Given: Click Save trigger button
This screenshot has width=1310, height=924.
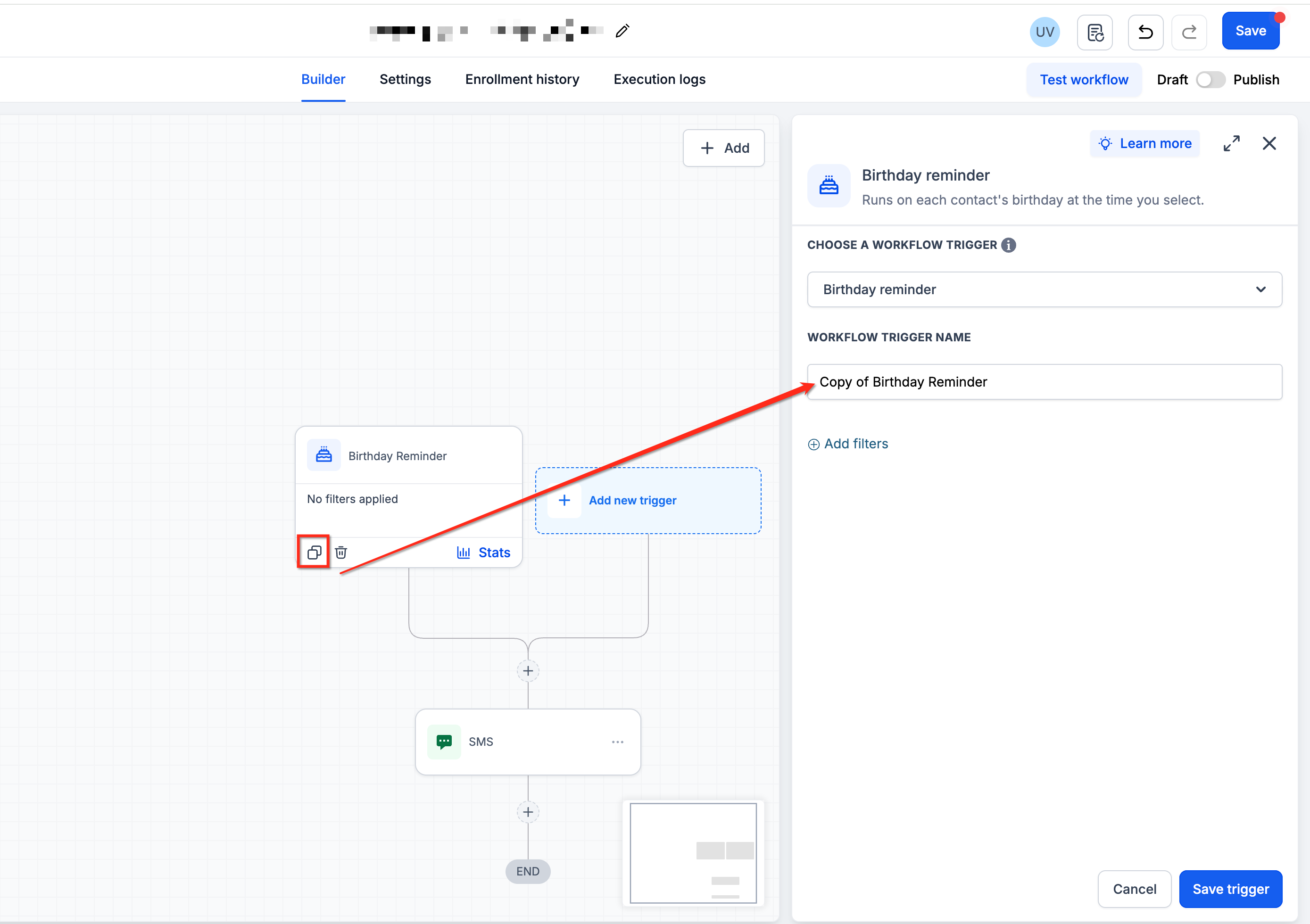Looking at the screenshot, I should pyautogui.click(x=1230, y=889).
